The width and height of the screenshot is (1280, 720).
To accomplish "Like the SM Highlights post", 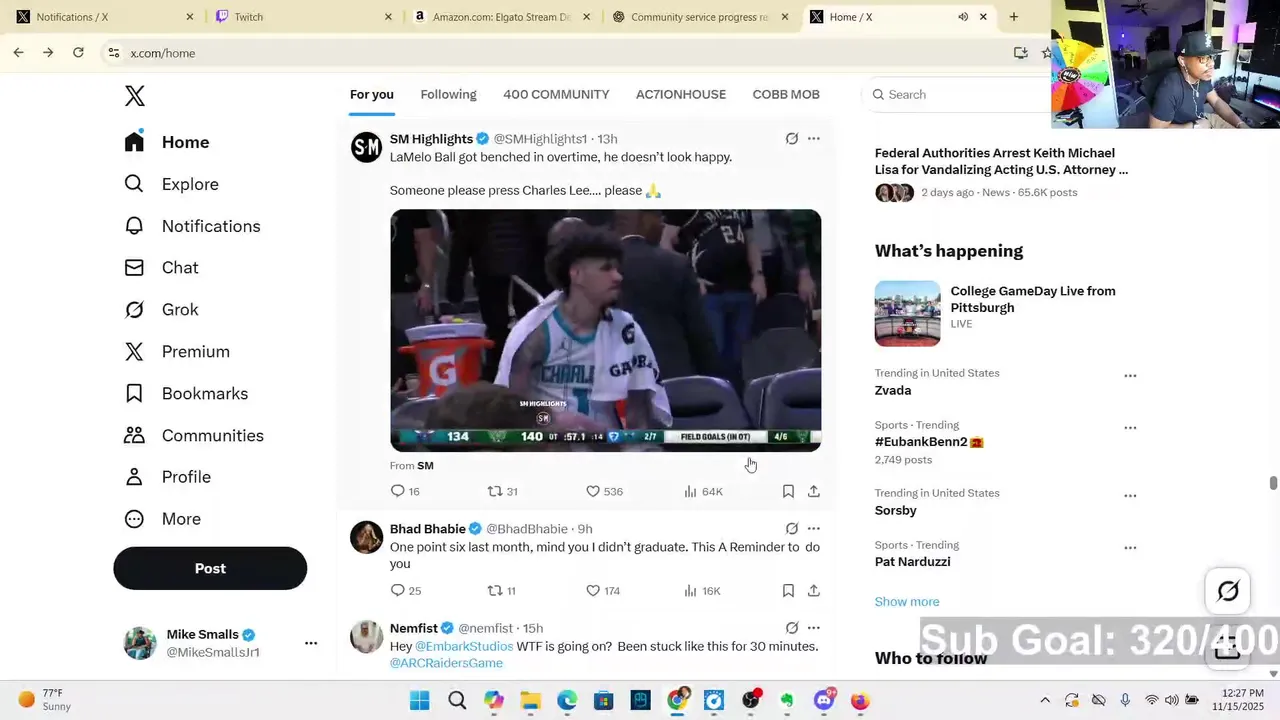I will pyautogui.click(x=604, y=491).
